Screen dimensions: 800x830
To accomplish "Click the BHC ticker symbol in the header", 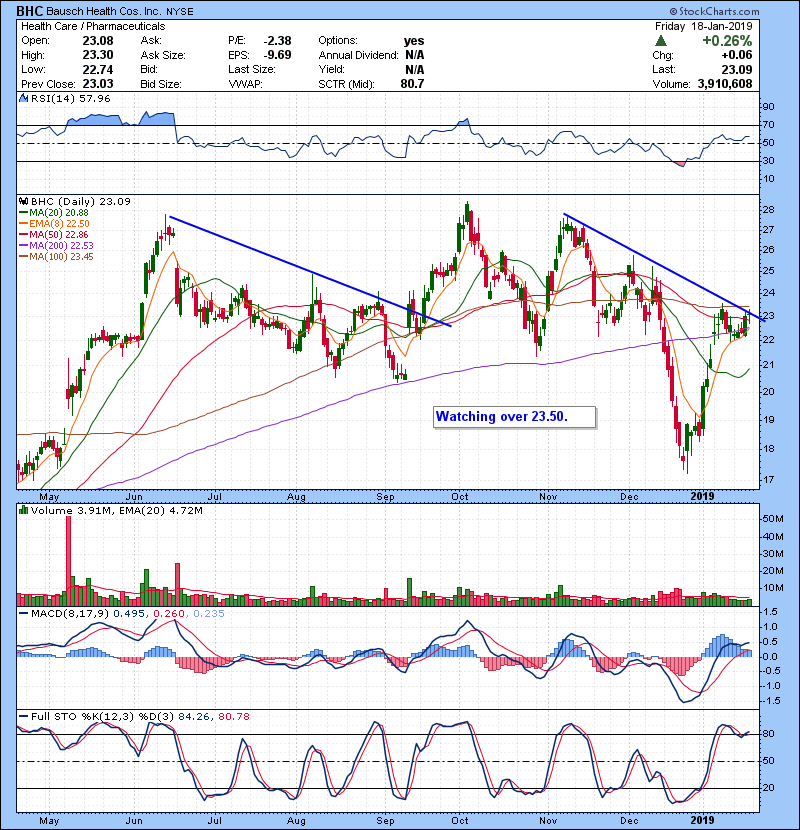I will pyautogui.click(x=30, y=11).
